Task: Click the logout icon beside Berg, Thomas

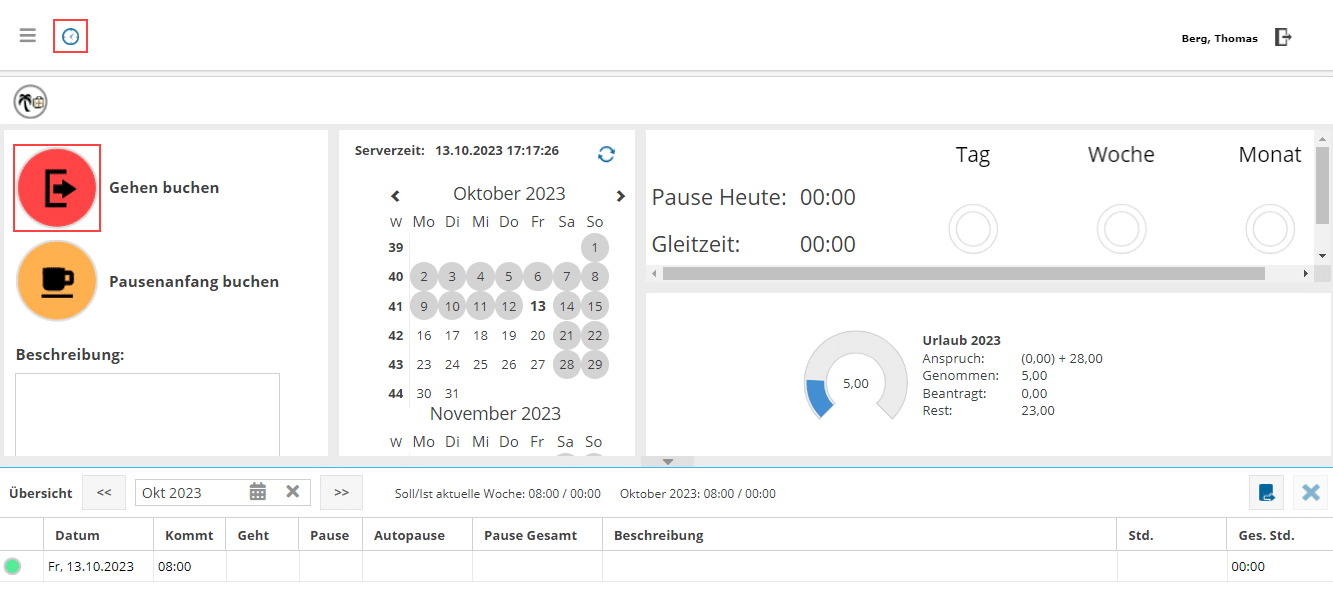Action: [1283, 37]
